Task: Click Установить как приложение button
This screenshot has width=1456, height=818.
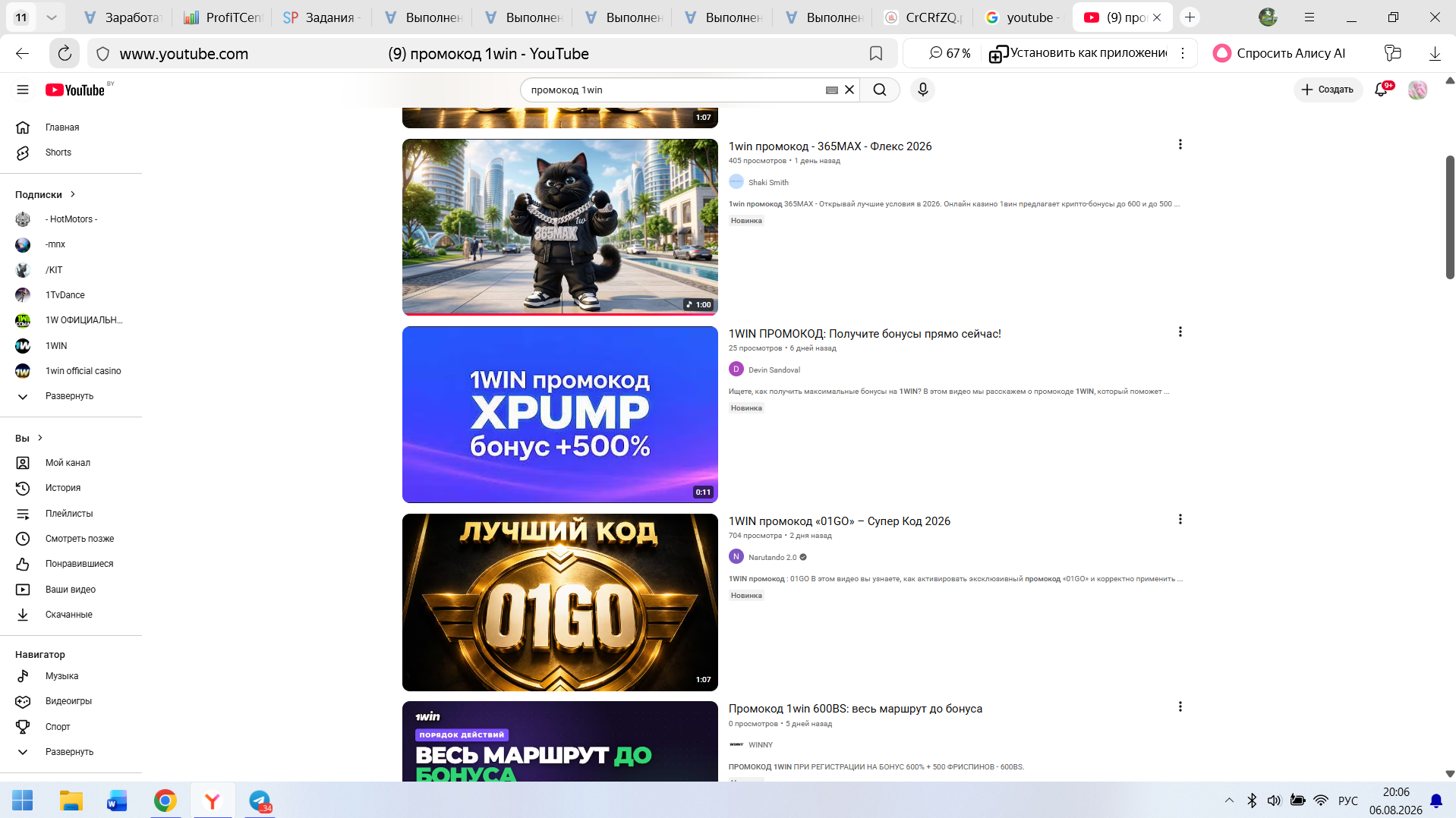Action: [1078, 53]
